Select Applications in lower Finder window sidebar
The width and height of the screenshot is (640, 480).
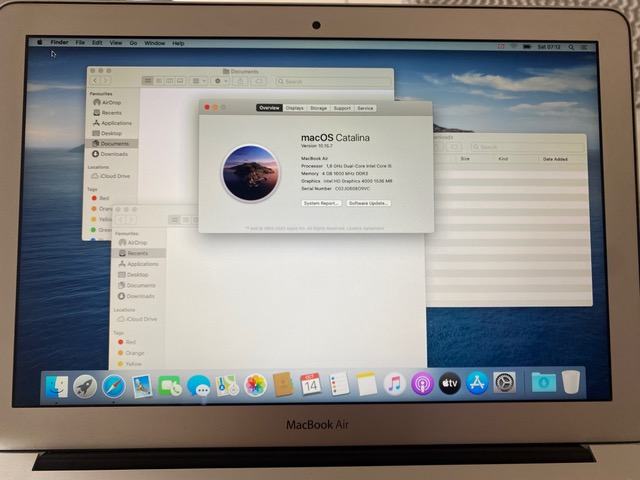click(x=138, y=264)
